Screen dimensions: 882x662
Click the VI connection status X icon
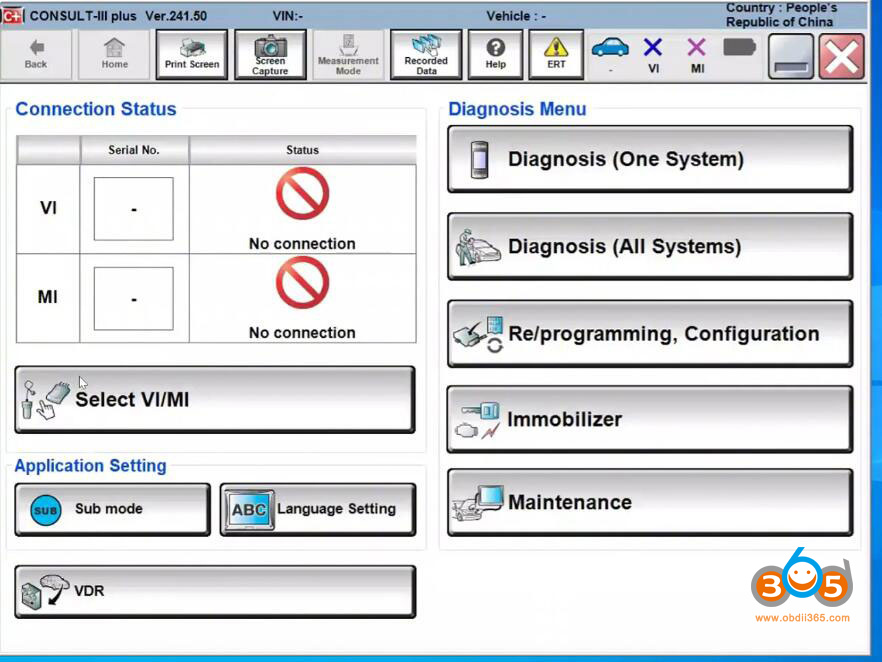[652, 48]
